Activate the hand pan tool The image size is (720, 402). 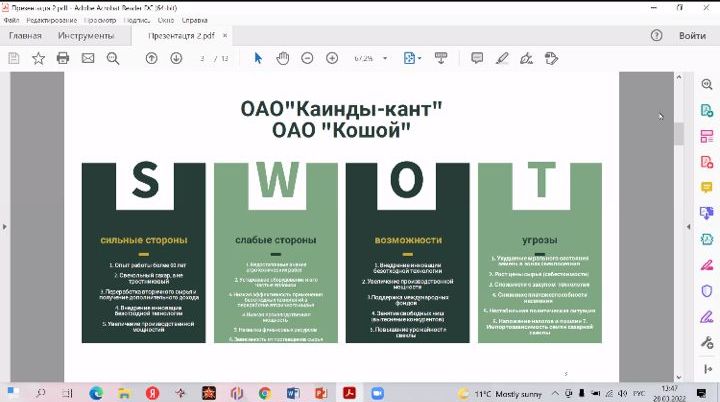(x=282, y=58)
